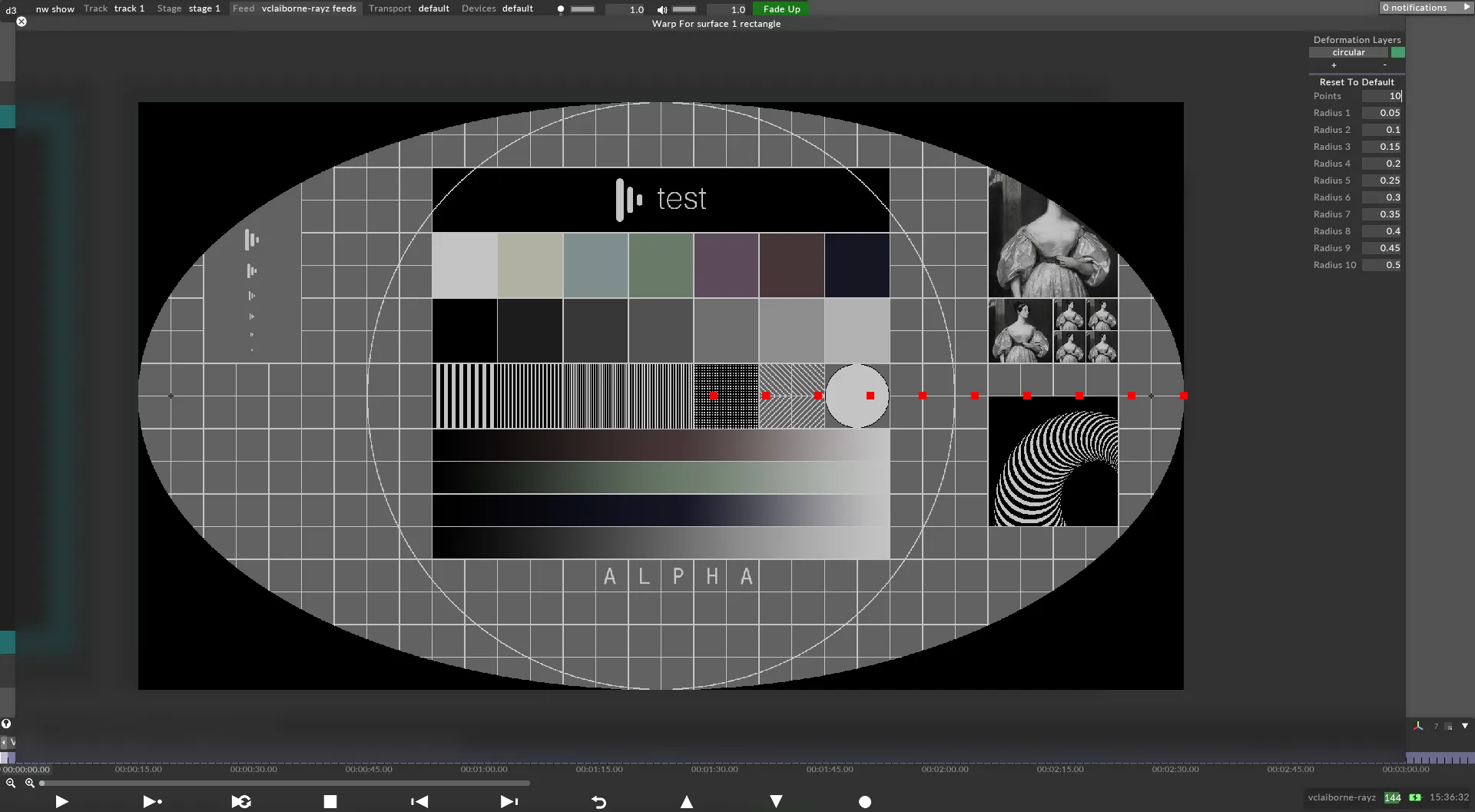Click the return/undo arrow transport icon

click(598, 802)
